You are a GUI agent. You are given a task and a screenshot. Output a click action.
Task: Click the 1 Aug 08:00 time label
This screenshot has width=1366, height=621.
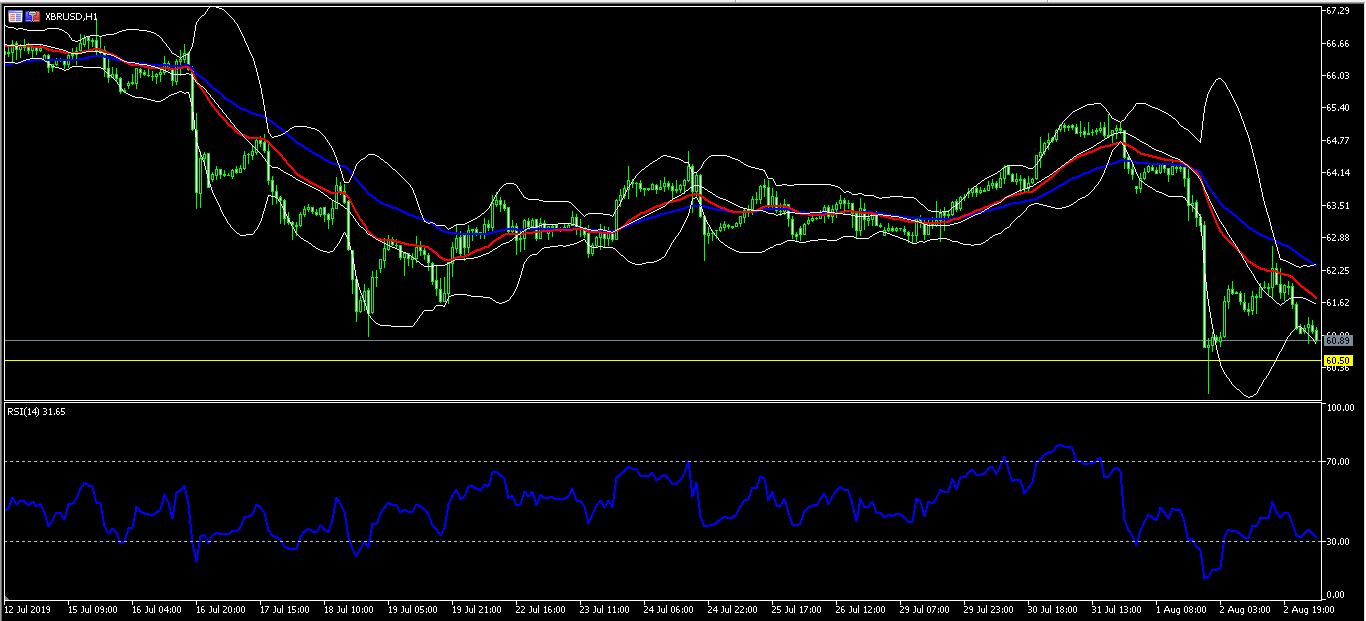[1180, 608]
